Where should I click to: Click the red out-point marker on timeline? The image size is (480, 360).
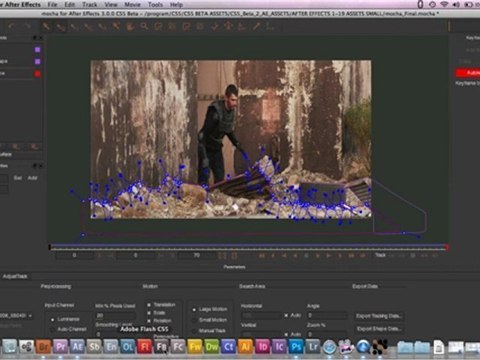447,247
